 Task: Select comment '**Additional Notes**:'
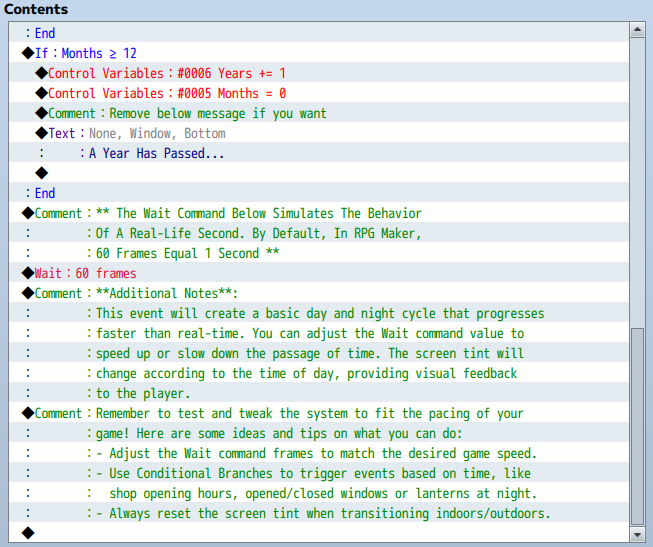(x=319, y=293)
